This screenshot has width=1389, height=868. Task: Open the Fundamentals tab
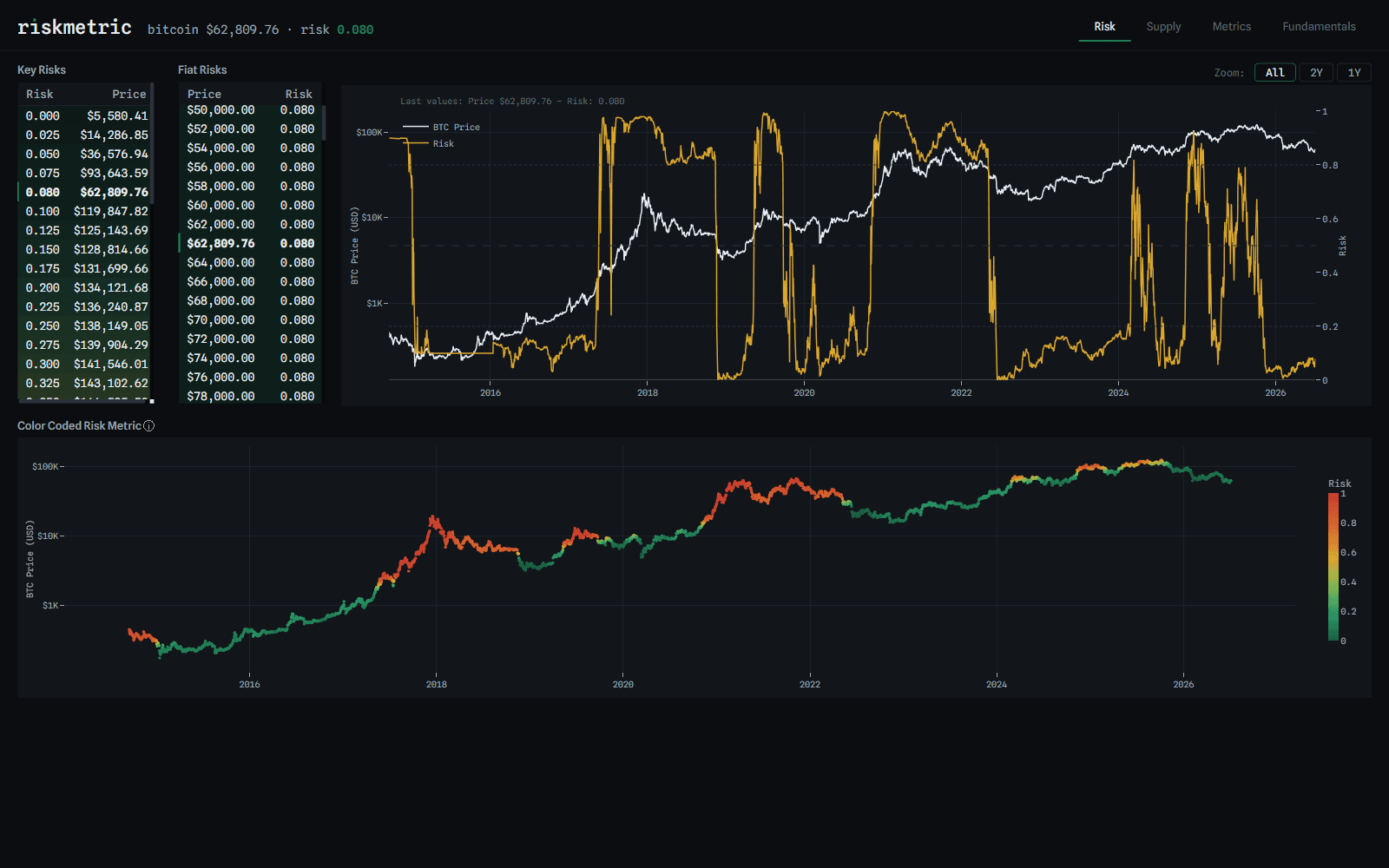pos(1319,27)
